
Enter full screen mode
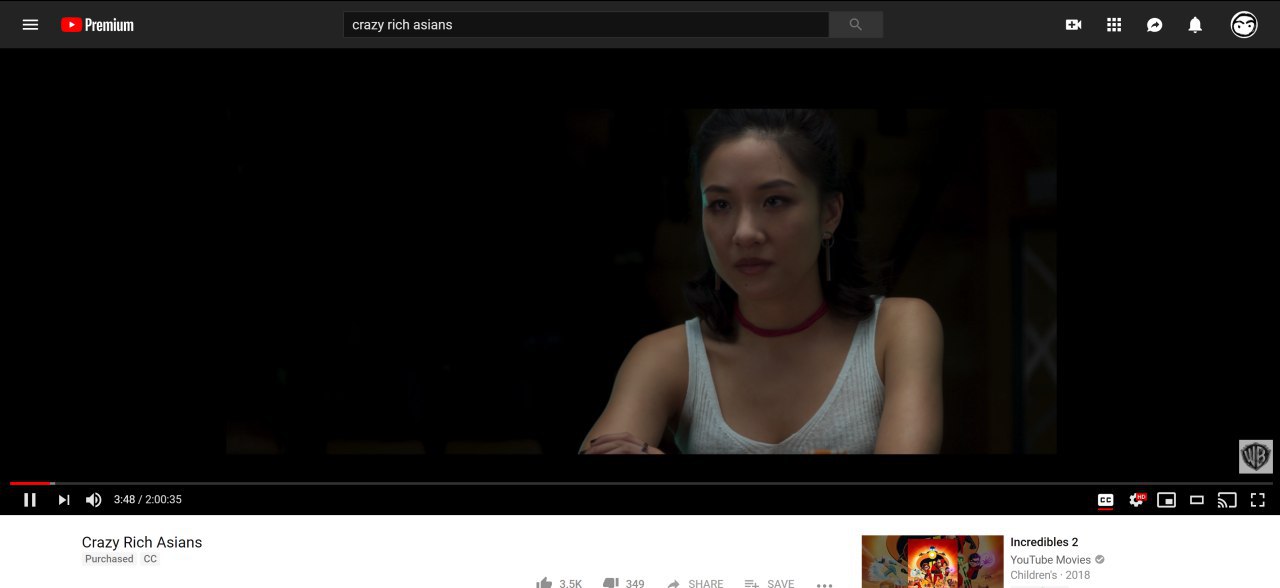1258,500
